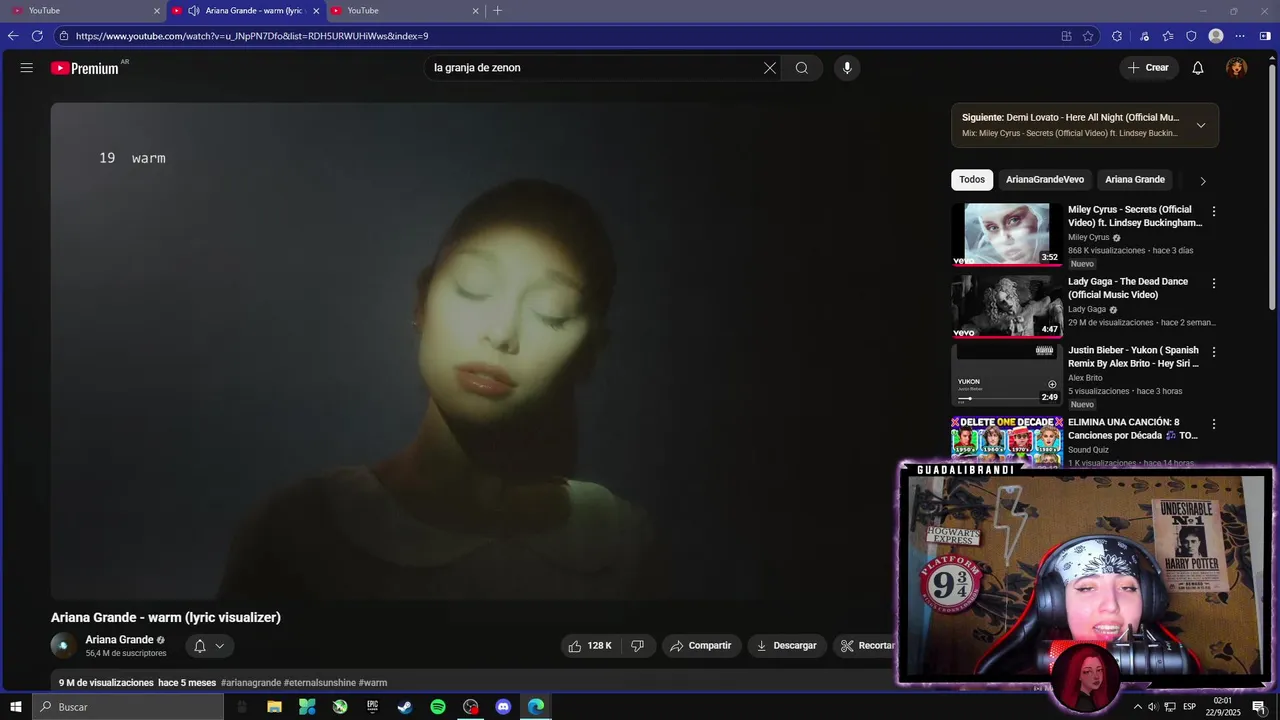Viewport: 1280px width, 720px height.
Task: Open browser extensions puzzle icon
Action: 1117,36
